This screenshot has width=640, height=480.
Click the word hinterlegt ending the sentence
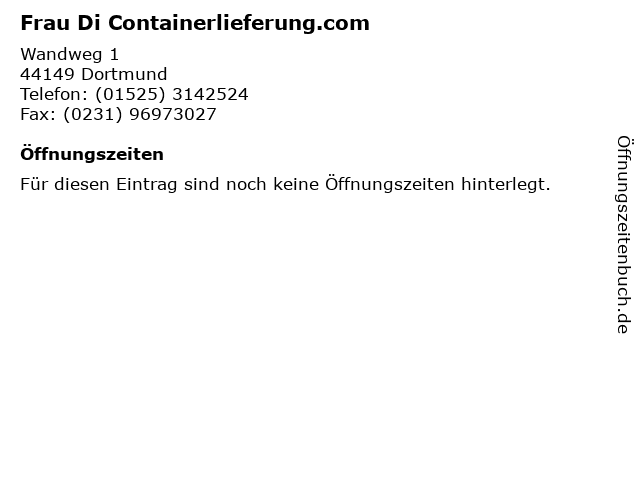[506, 185]
